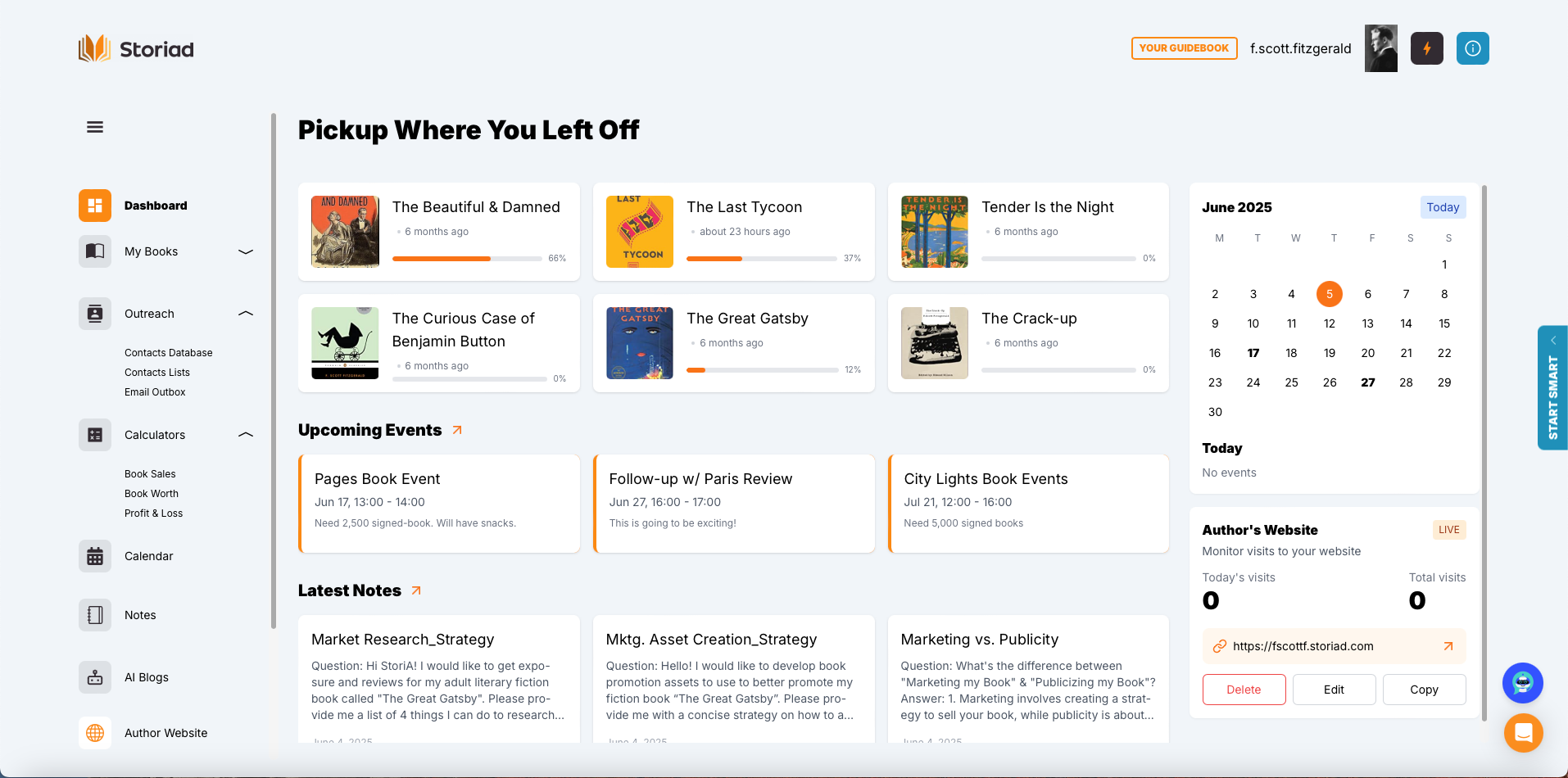Click the Delete website button
The image size is (1568, 778).
[x=1244, y=690]
